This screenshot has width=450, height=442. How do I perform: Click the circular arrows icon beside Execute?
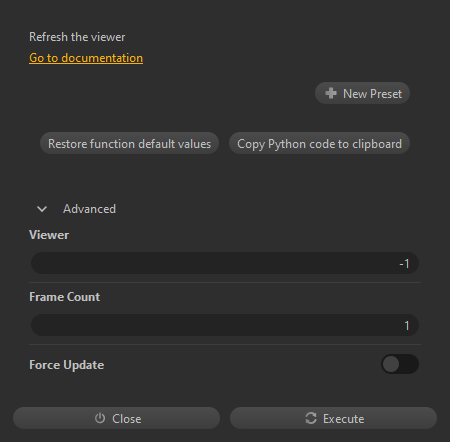311,418
